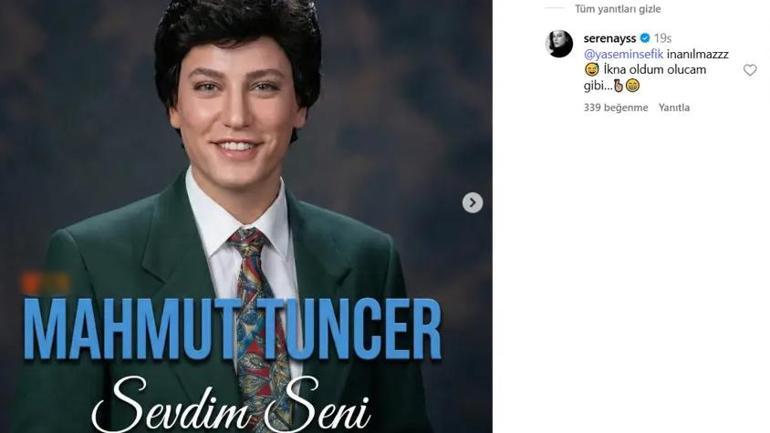Click the laughing emoji before "İkna"
The height and width of the screenshot is (433, 770).
pos(590,70)
